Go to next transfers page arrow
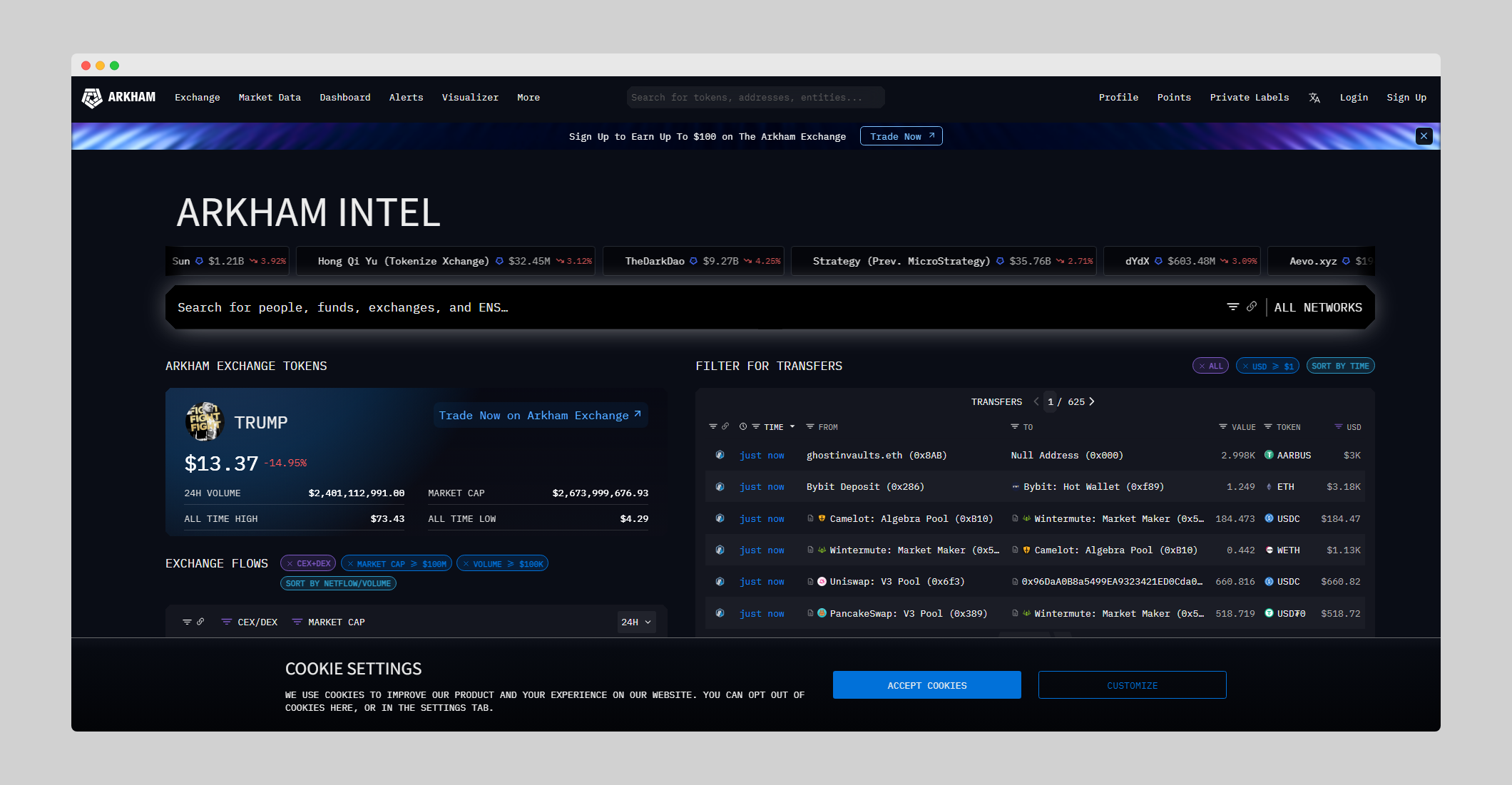Screen dimensions: 1512x785 1092,401
